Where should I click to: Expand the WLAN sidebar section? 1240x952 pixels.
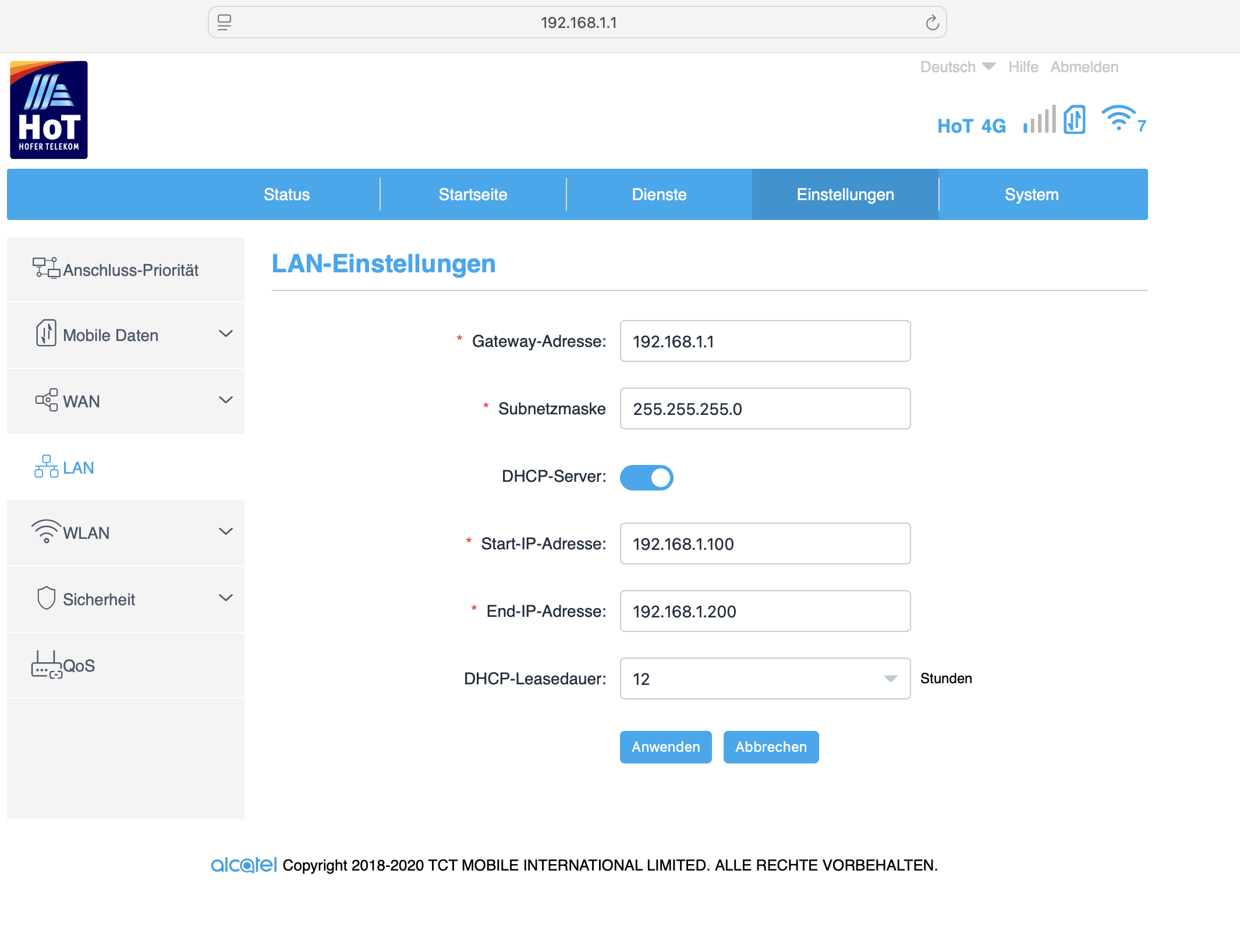tap(226, 532)
